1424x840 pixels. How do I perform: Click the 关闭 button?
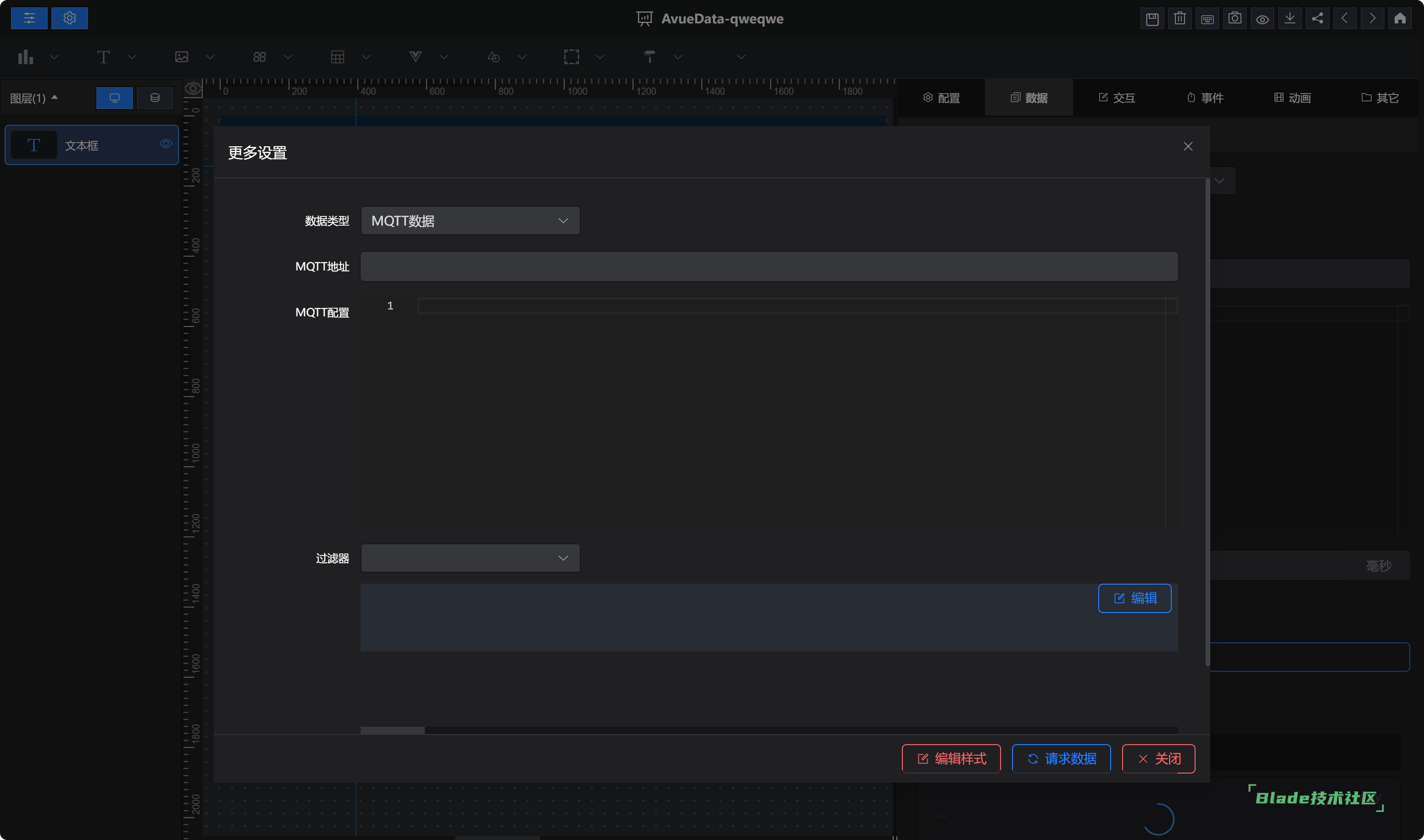(x=1158, y=758)
